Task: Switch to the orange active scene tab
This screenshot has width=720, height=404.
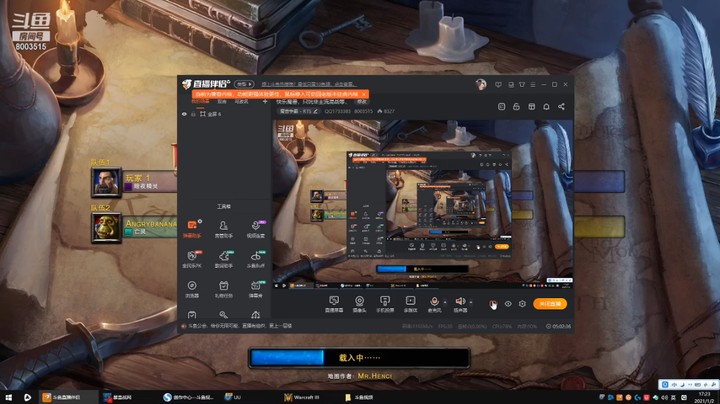Action: coord(200,101)
